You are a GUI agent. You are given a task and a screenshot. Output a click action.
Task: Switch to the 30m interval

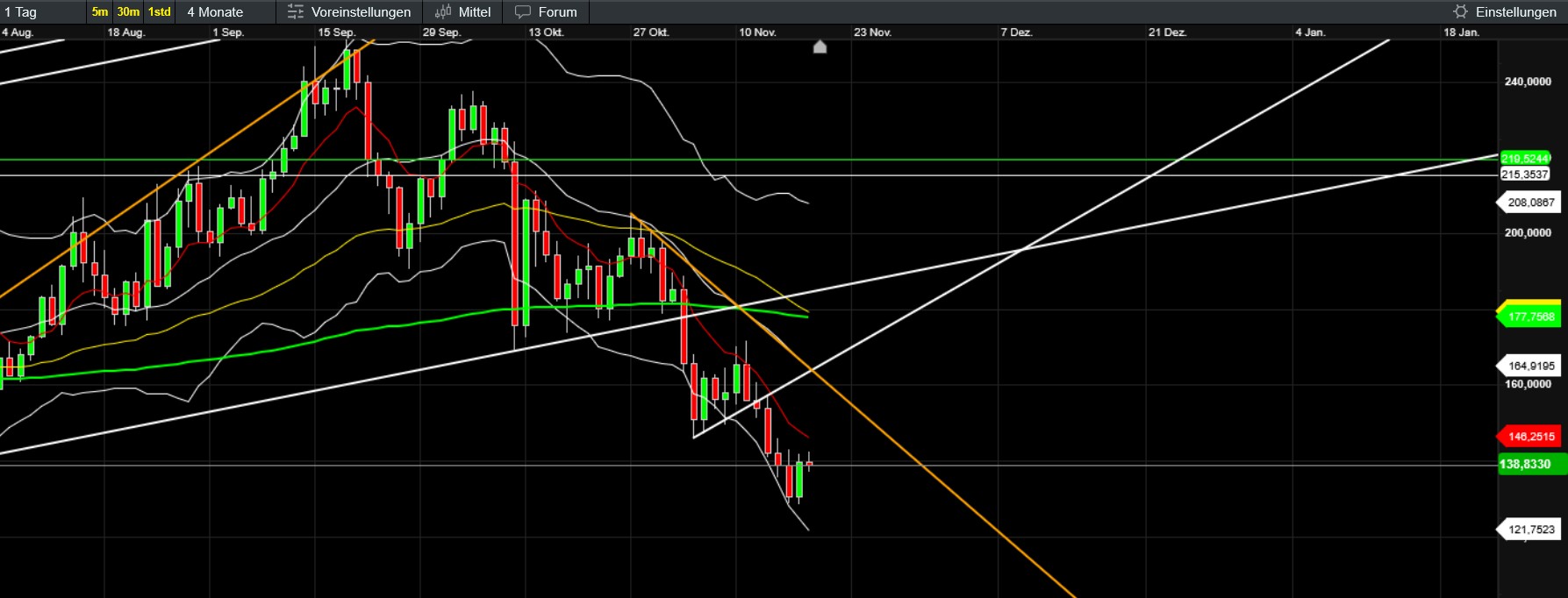[128, 12]
